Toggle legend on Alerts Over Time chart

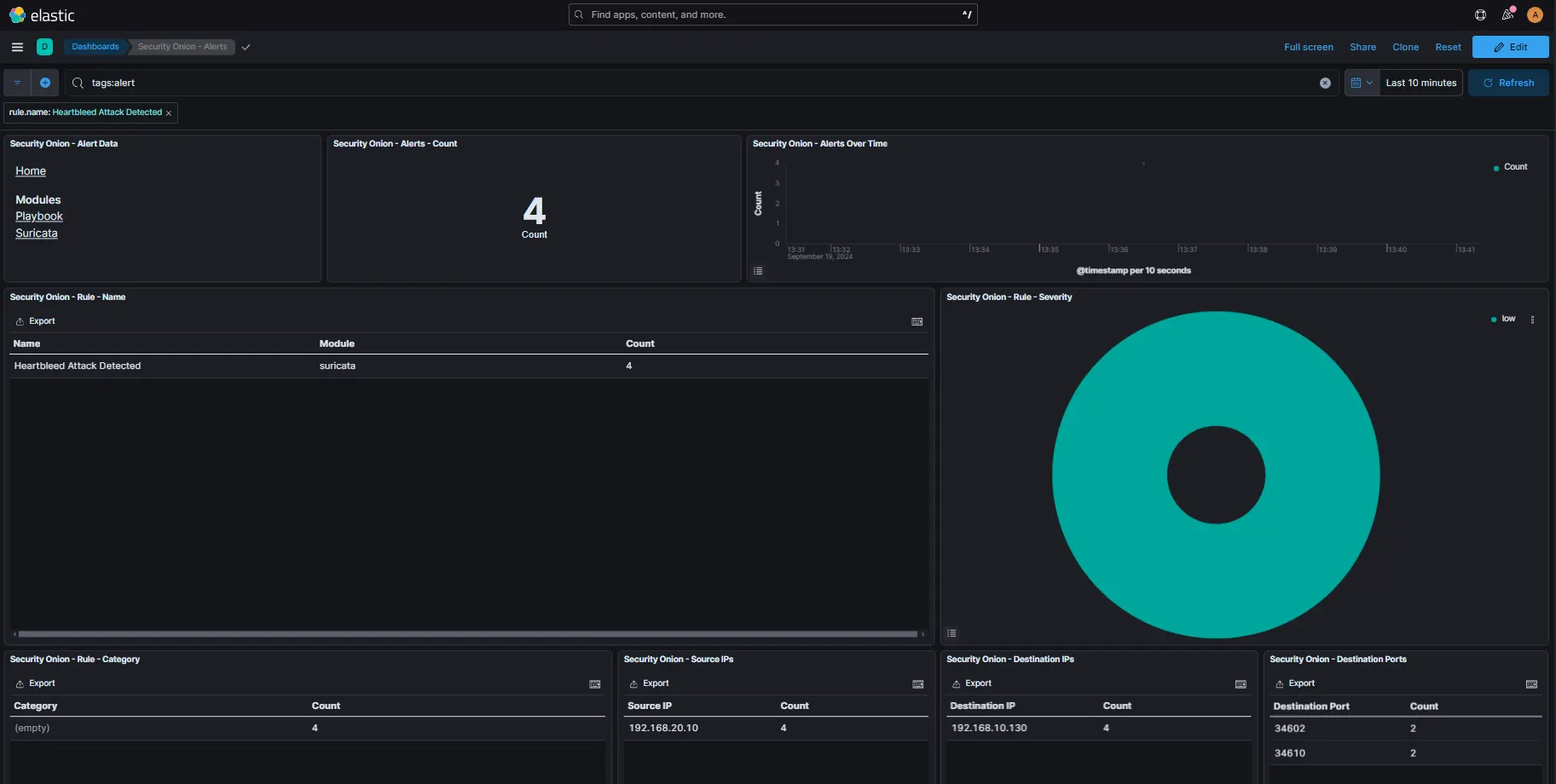click(758, 271)
